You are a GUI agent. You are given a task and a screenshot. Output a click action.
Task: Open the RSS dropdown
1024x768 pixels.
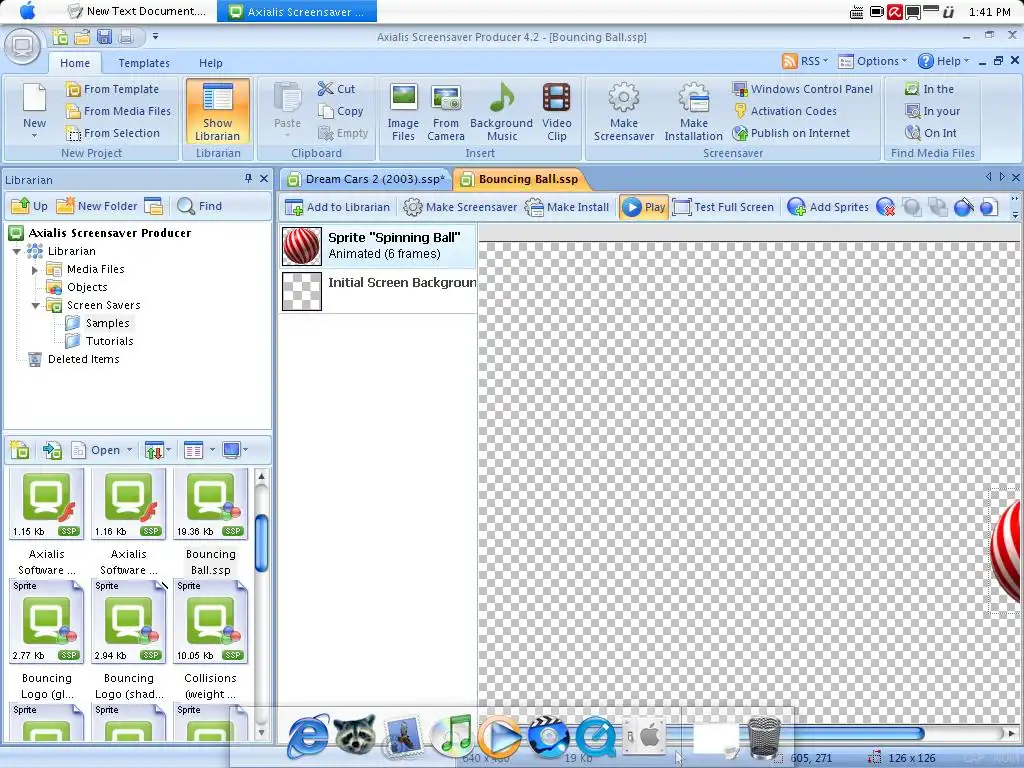[x=805, y=61]
